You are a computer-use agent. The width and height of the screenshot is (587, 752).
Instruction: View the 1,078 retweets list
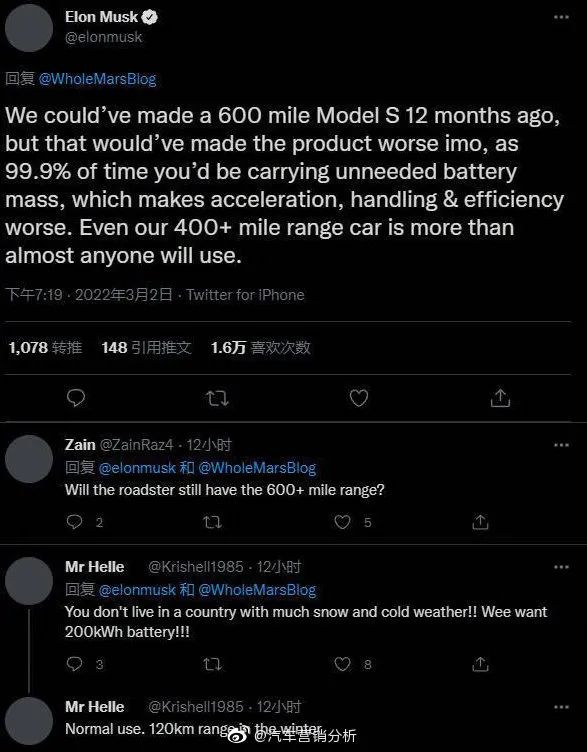pyautogui.click(x=45, y=347)
